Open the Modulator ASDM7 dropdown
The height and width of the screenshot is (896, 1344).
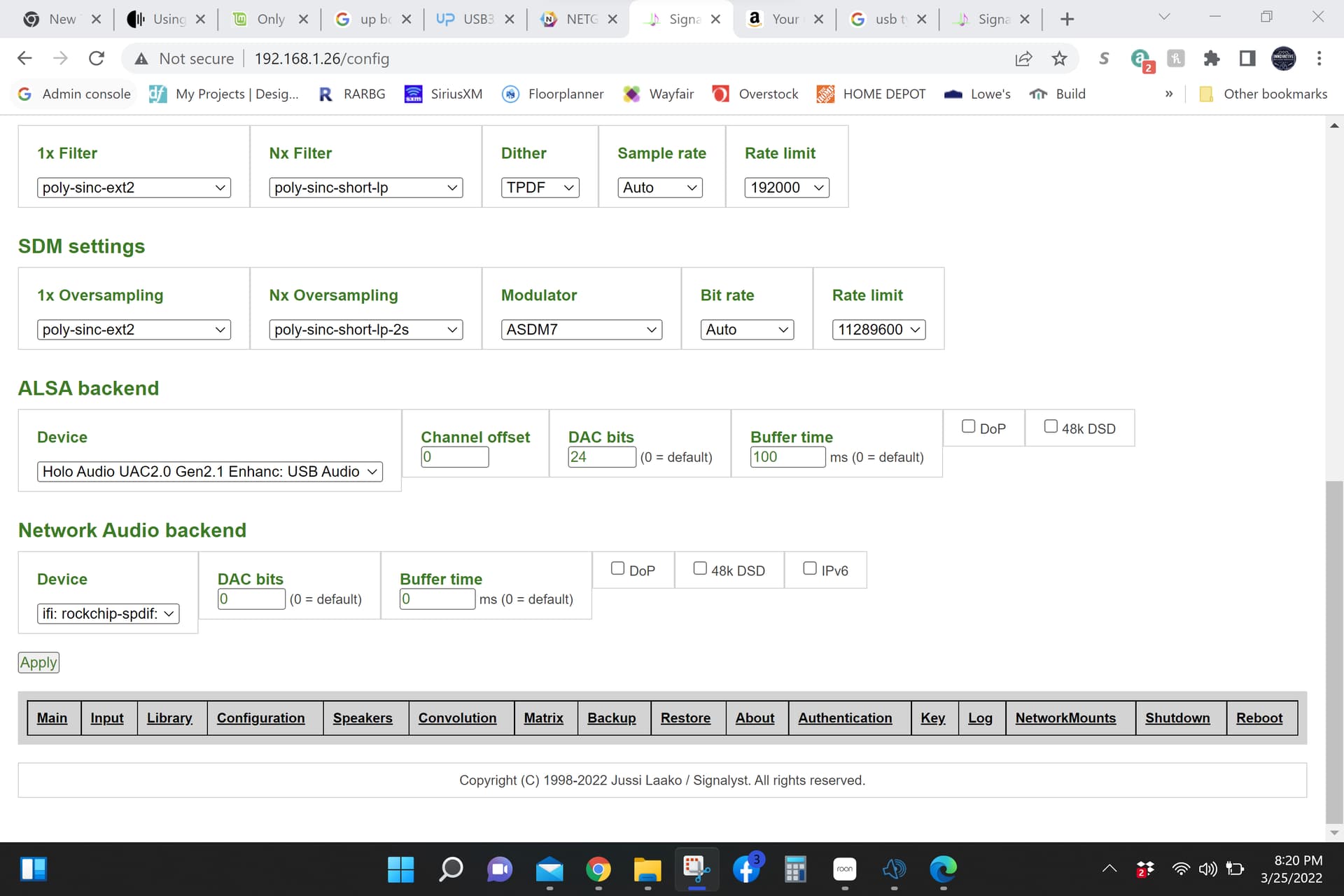[x=582, y=330]
